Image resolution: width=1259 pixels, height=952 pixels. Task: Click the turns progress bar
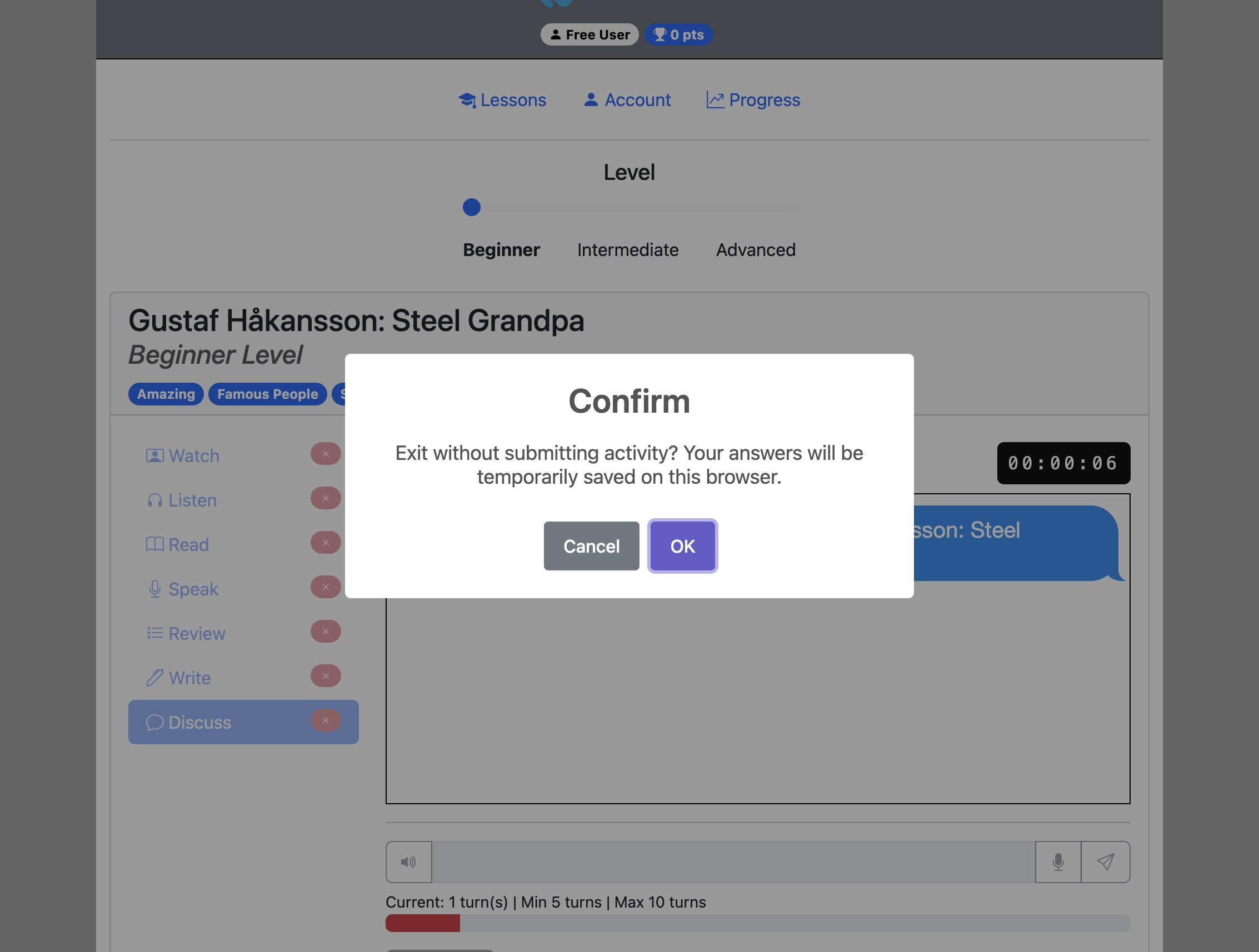(x=757, y=923)
